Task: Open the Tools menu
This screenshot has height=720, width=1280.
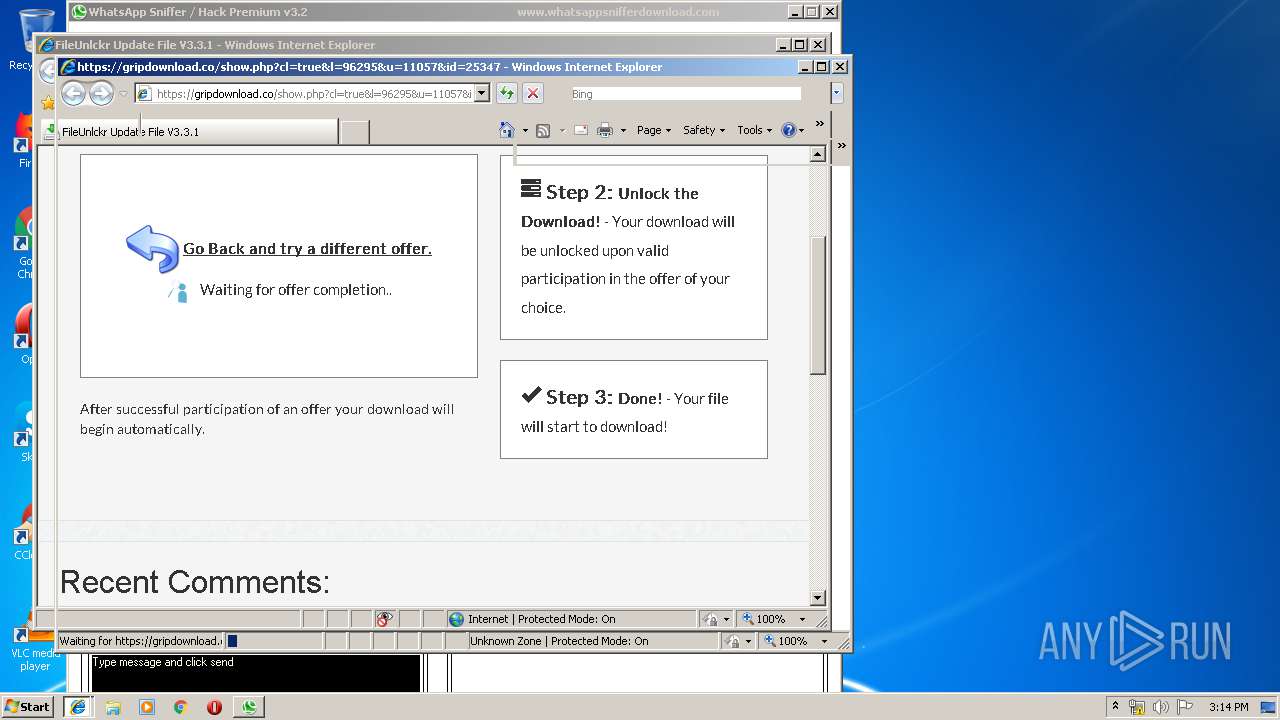Action: (x=754, y=130)
